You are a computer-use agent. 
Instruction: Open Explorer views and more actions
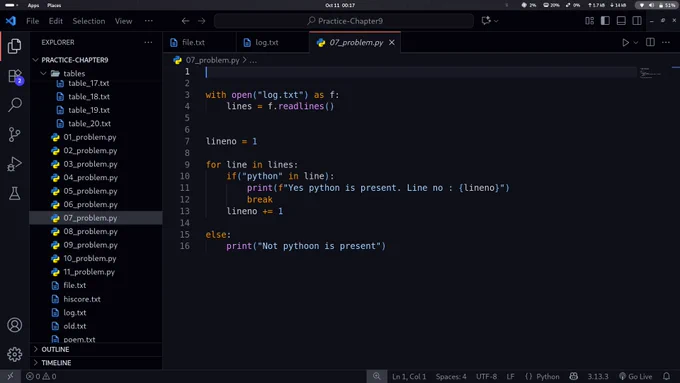[x=148, y=42]
